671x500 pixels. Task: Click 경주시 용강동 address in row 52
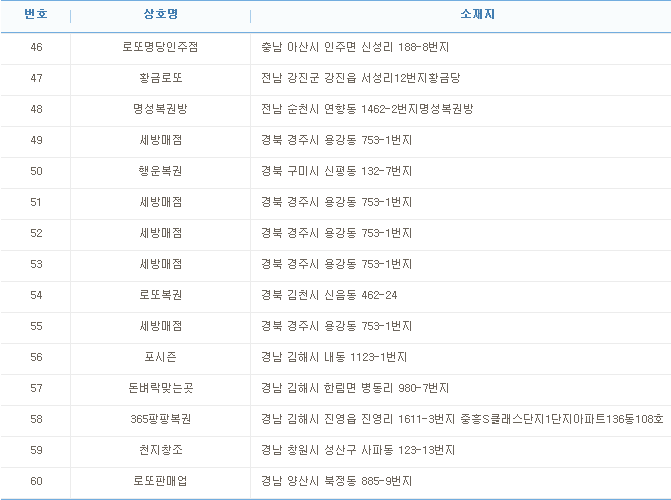click(x=336, y=233)
